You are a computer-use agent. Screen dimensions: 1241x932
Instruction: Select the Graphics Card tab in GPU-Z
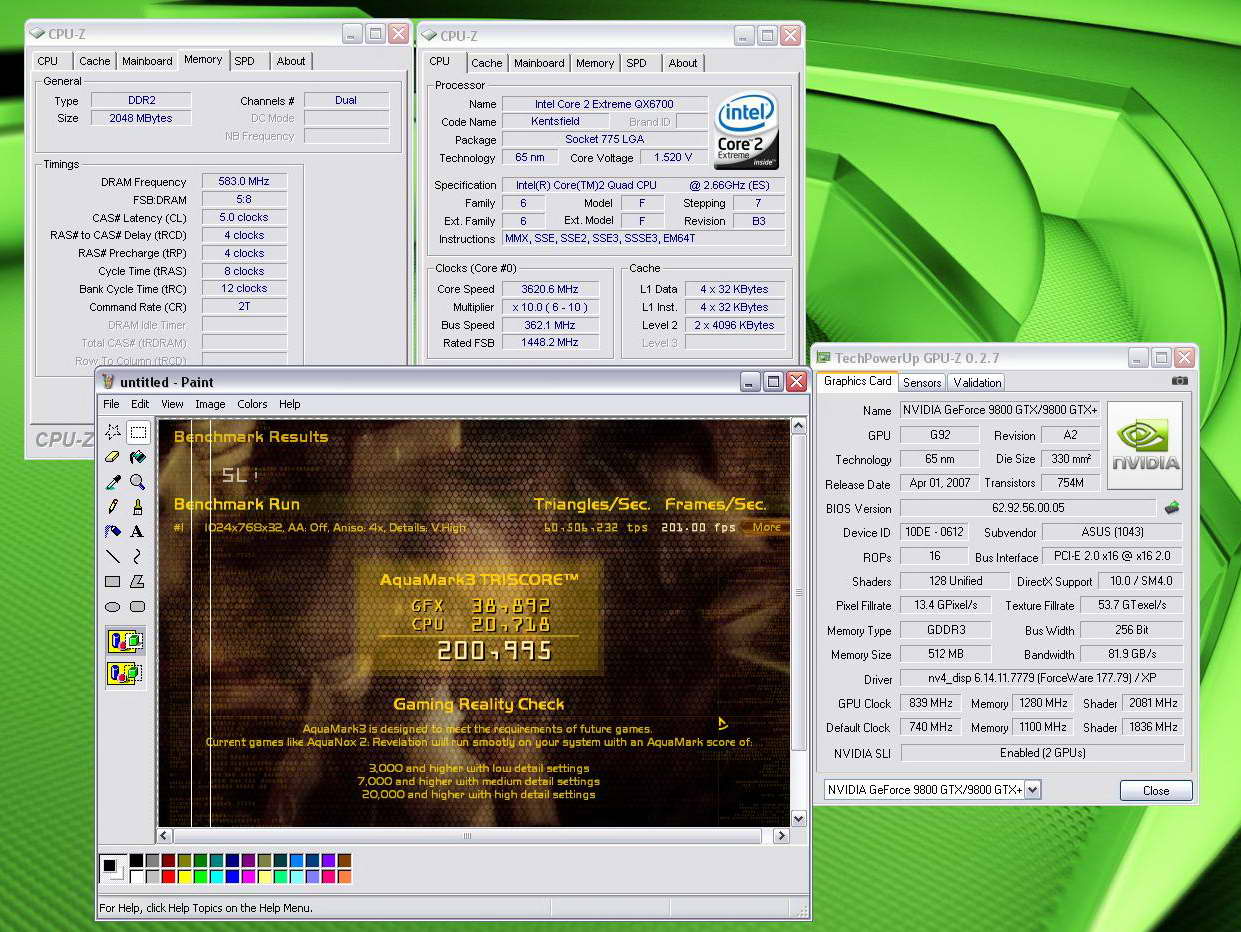coord(858,381)
